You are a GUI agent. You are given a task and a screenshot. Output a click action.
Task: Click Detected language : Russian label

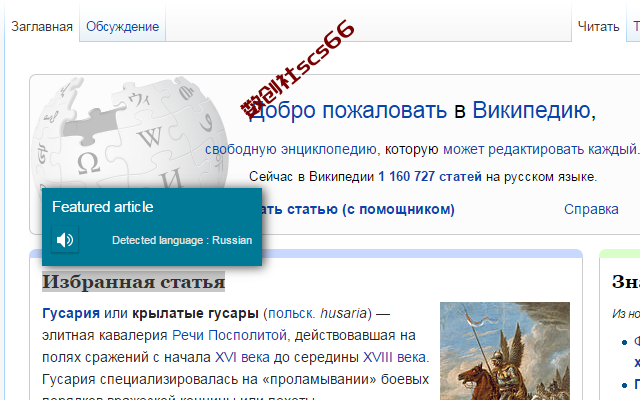point(182,240)
